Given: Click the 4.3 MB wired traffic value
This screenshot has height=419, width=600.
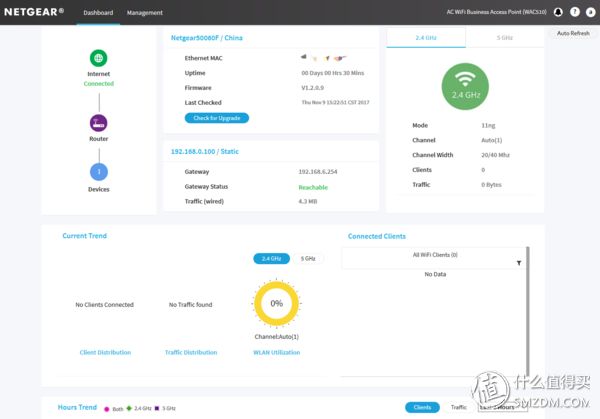Looking at the screenshot, I should (308, 202).
